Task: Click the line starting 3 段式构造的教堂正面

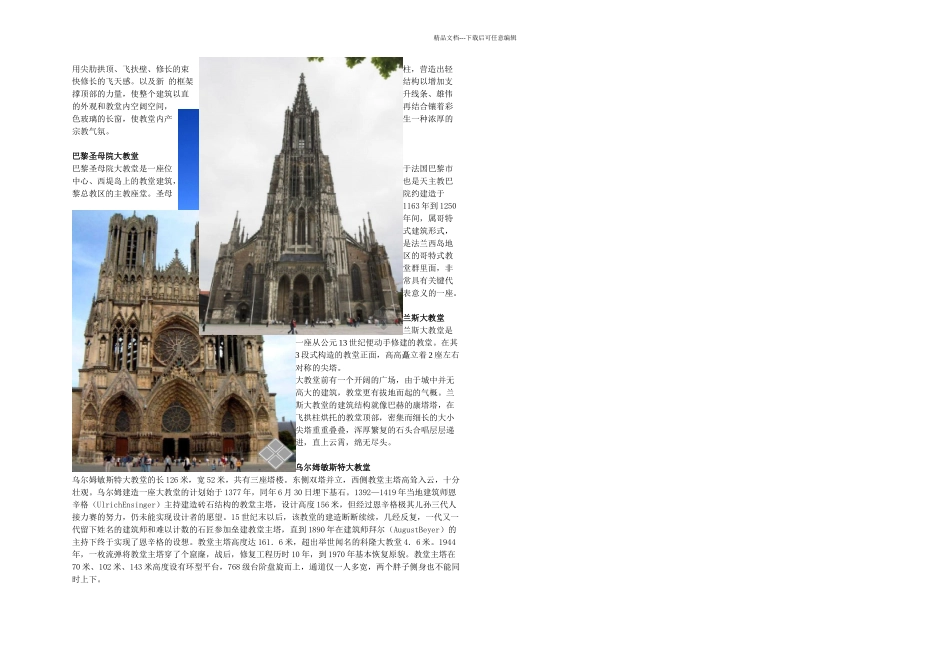Action: tap(377, 355)
